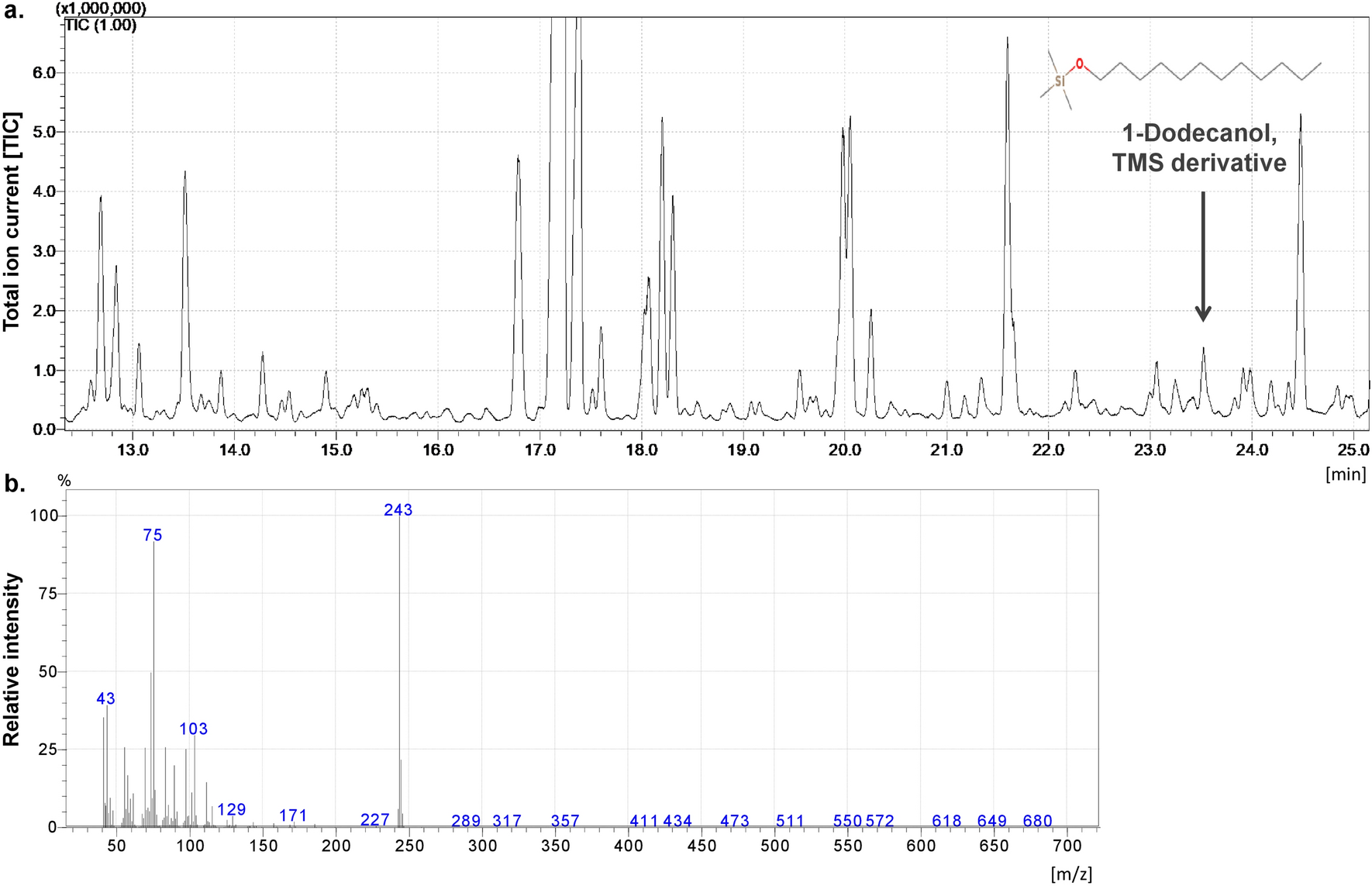
Task: Click the 25.0 tick on the time axis
Action: [1353, 450]
